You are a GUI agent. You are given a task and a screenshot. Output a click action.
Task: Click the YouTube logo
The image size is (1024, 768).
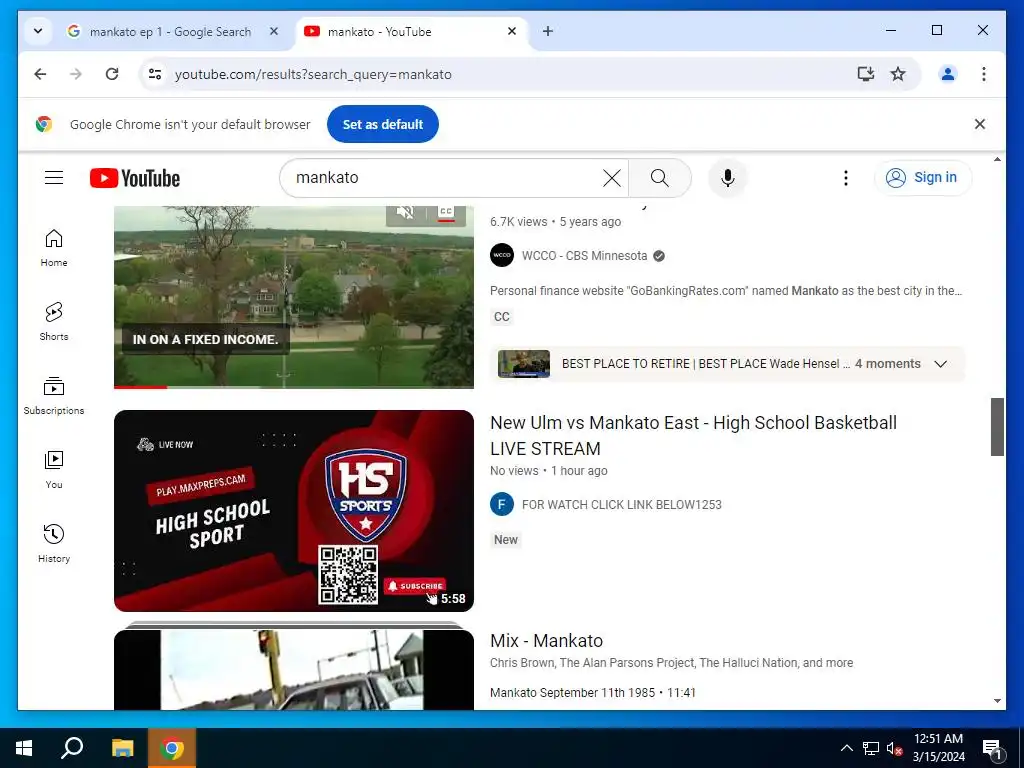point(135,178)
